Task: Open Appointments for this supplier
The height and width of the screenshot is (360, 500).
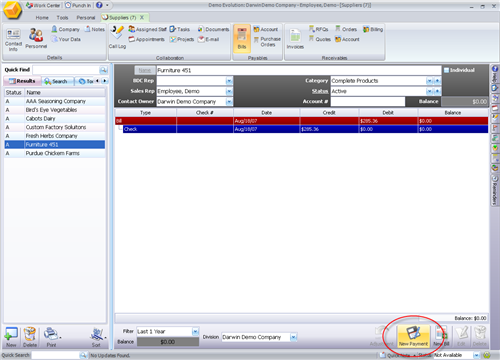Action: pyautogui.click(x=147, y=39)
